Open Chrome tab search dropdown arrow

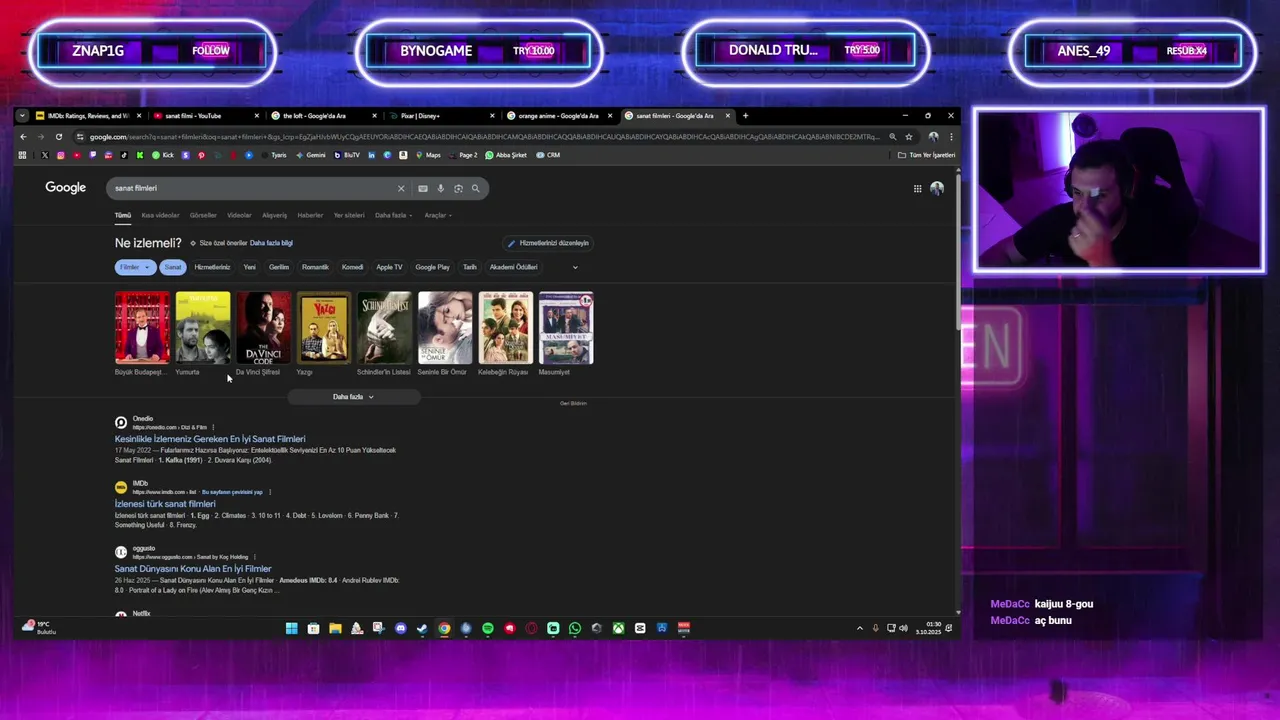(x=22, y=116)
